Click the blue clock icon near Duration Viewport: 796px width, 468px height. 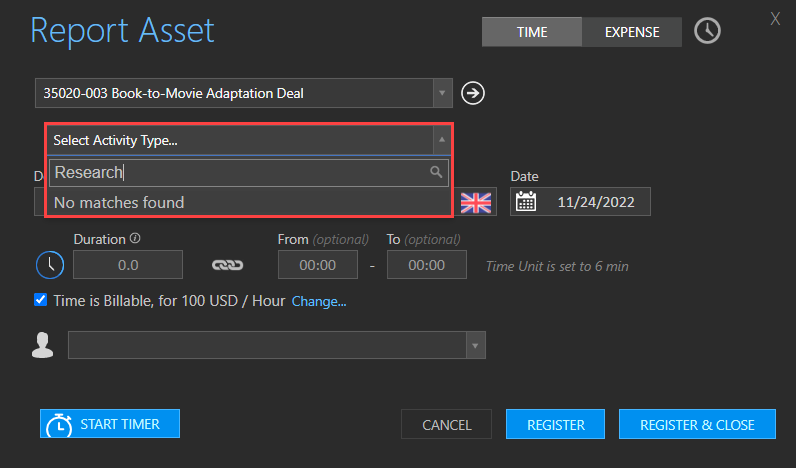(x=50, y=264)
